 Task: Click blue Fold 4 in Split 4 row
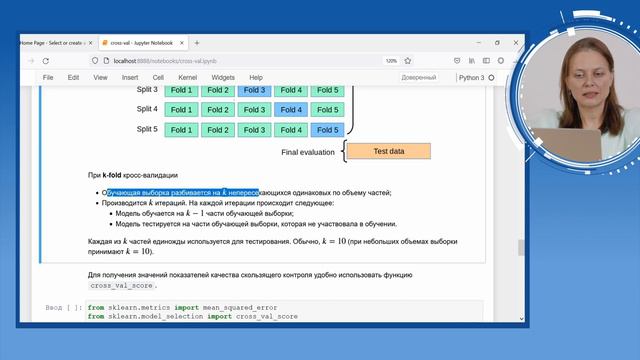291,110
